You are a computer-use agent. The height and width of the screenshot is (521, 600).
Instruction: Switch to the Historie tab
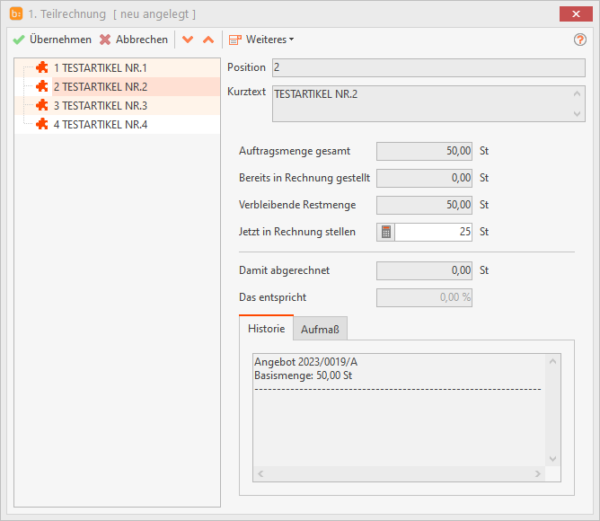point(266,329)
